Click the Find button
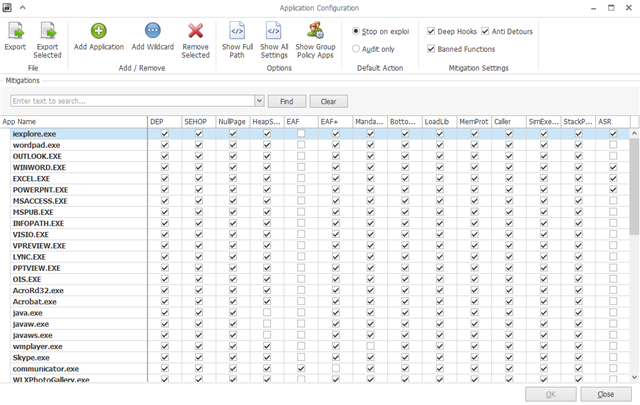This screenshot has height=405, width=640. click(287, 101)
